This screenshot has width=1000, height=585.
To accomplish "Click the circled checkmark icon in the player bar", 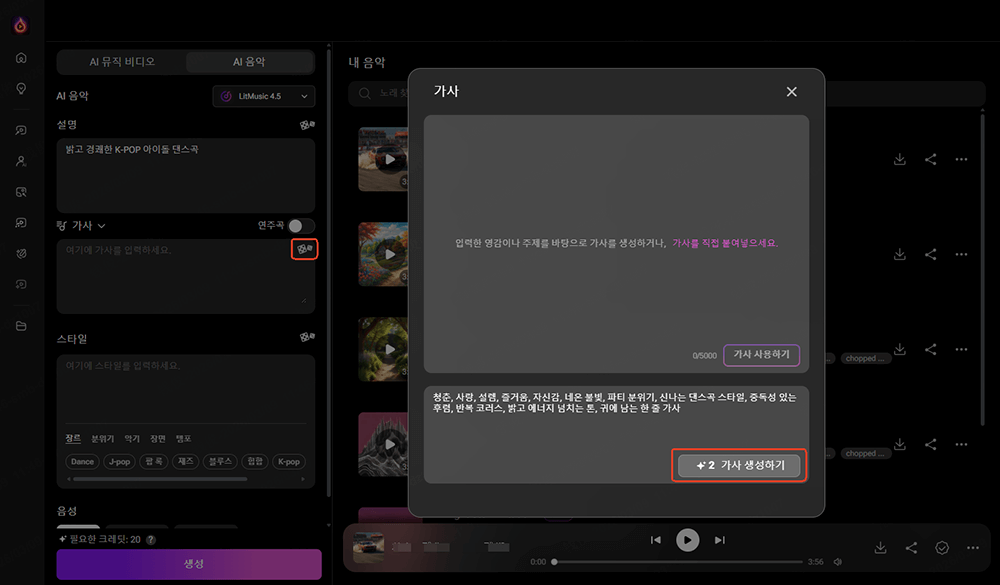I will 942,547.
